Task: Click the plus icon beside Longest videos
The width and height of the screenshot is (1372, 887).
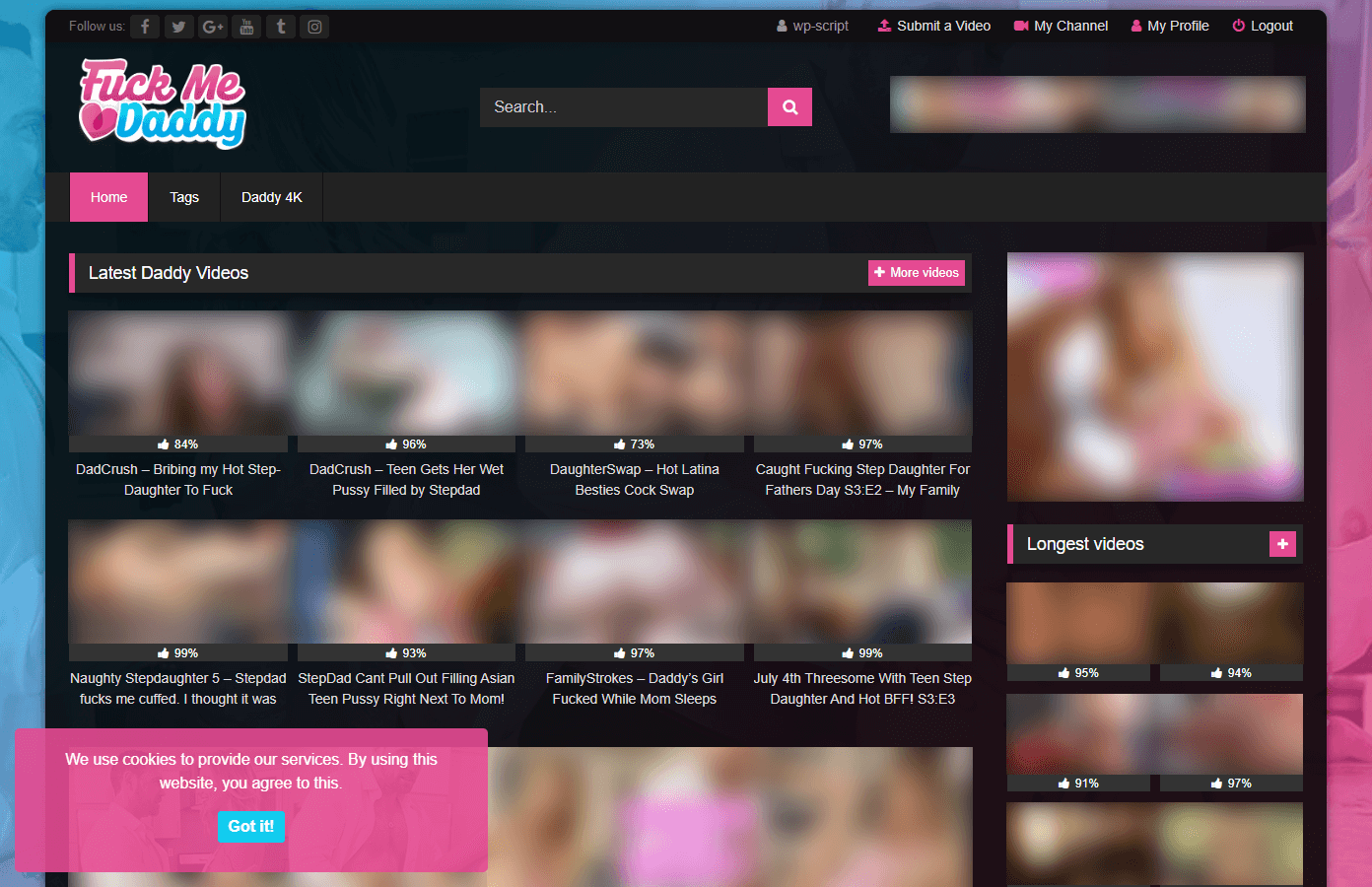Action: pyautogui.click(x=1282, y=544)
